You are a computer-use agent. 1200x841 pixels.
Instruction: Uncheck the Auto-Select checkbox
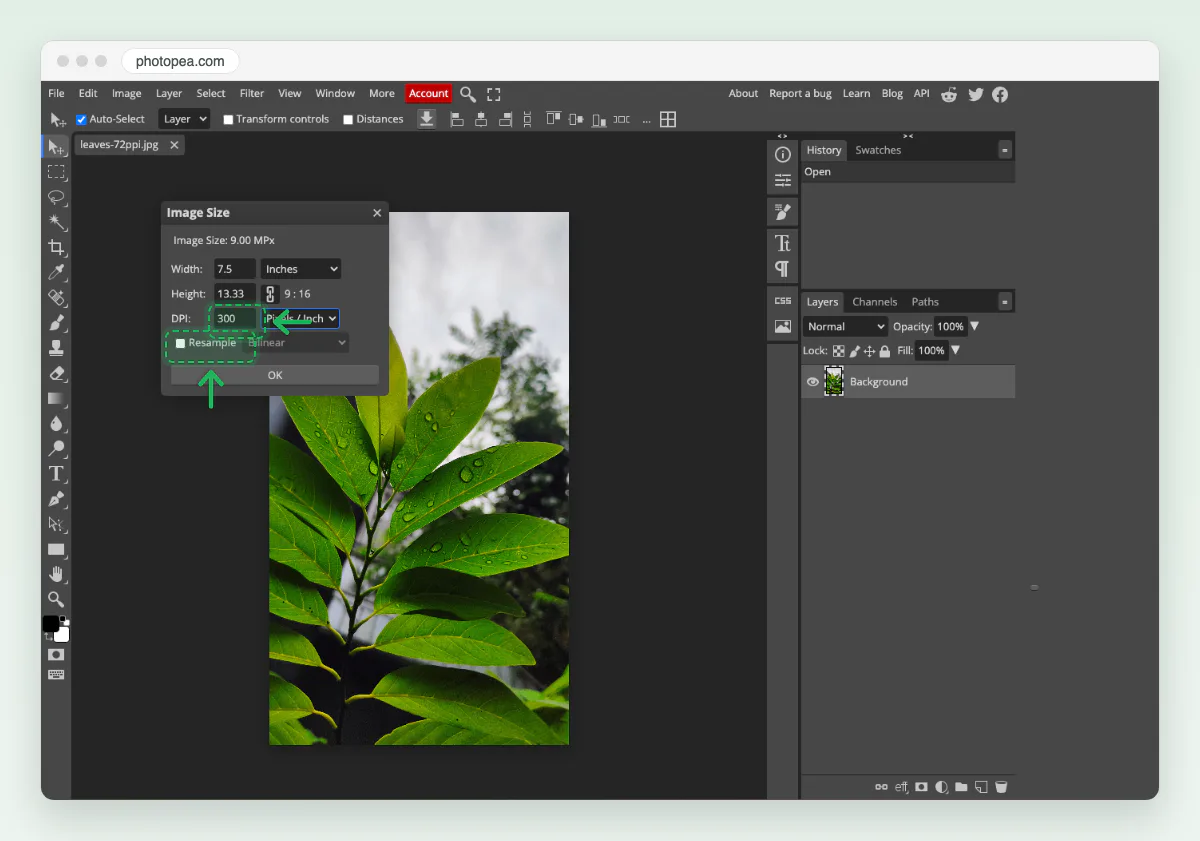pyautogui.click(x=82, y=120)
